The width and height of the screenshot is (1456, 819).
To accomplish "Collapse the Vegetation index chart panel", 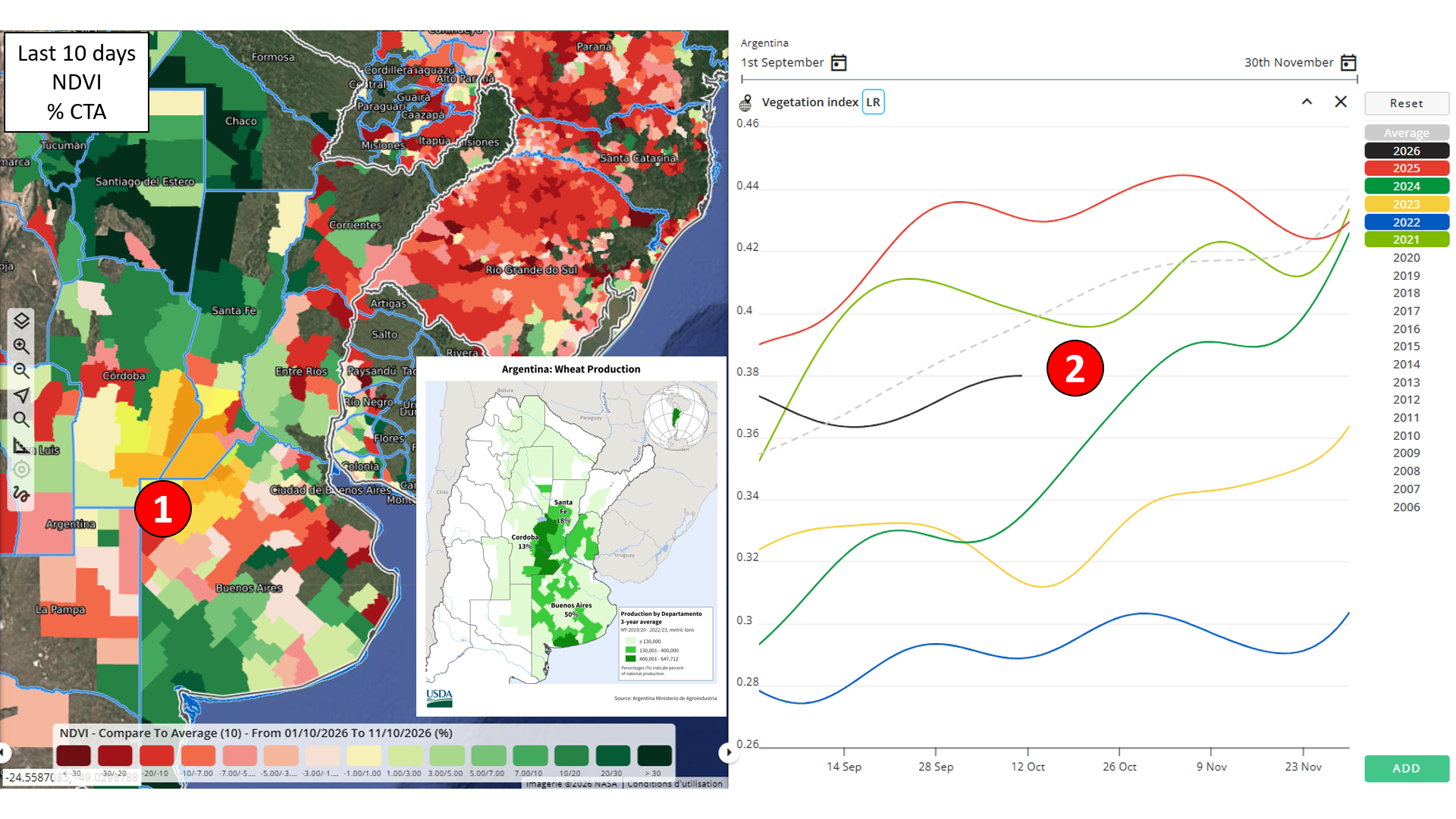I will [1307, 102].
